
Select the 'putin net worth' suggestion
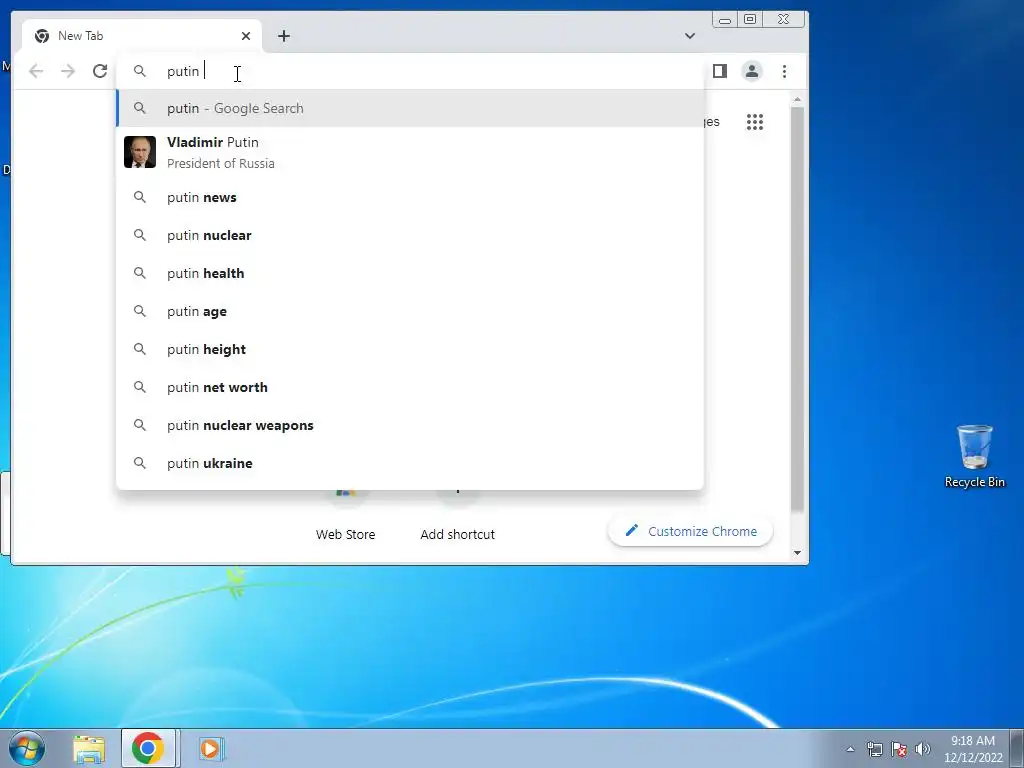tap(410, 387)
